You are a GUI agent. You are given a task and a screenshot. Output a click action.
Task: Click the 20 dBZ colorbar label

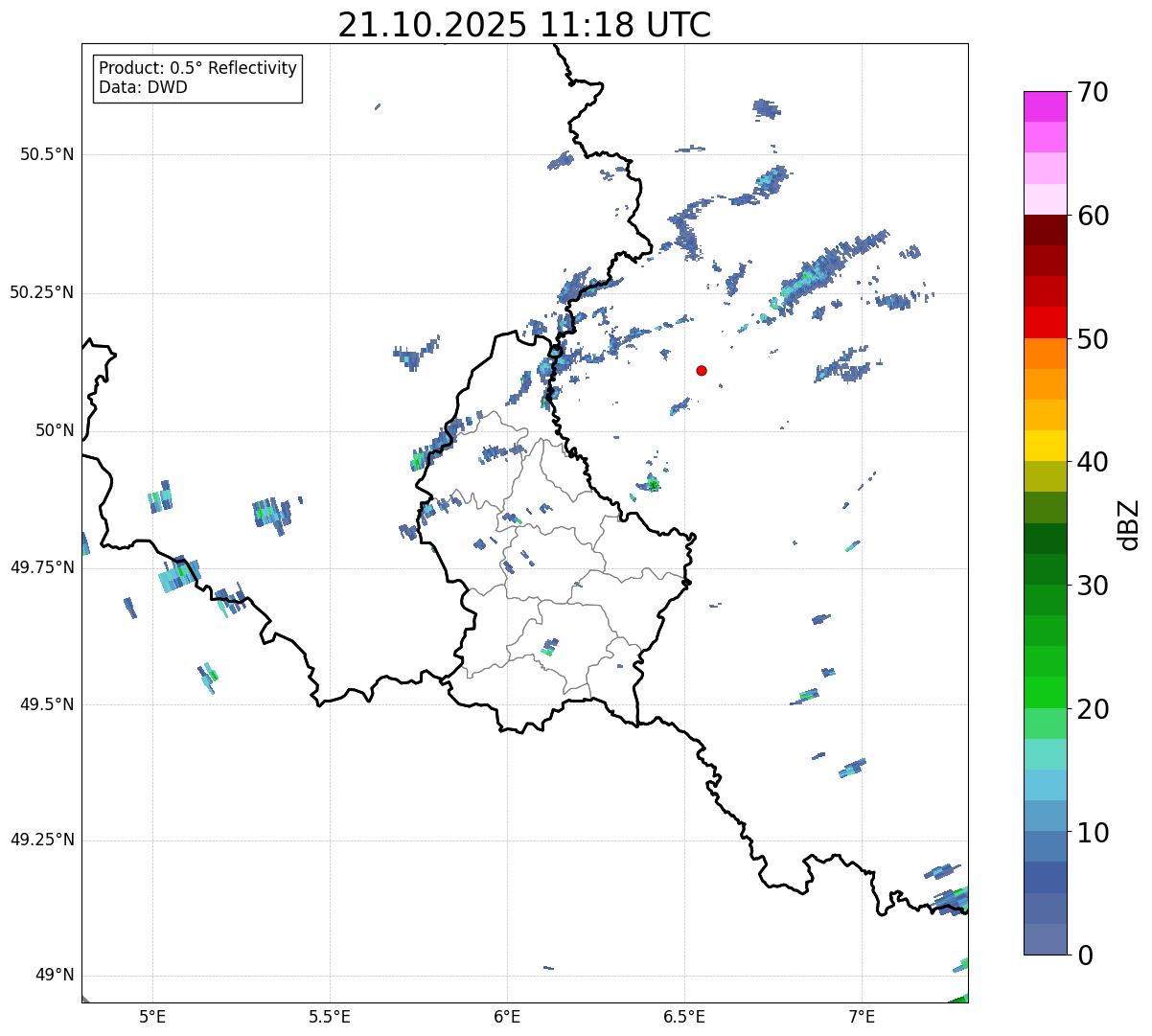click(x=1093, y=709)
